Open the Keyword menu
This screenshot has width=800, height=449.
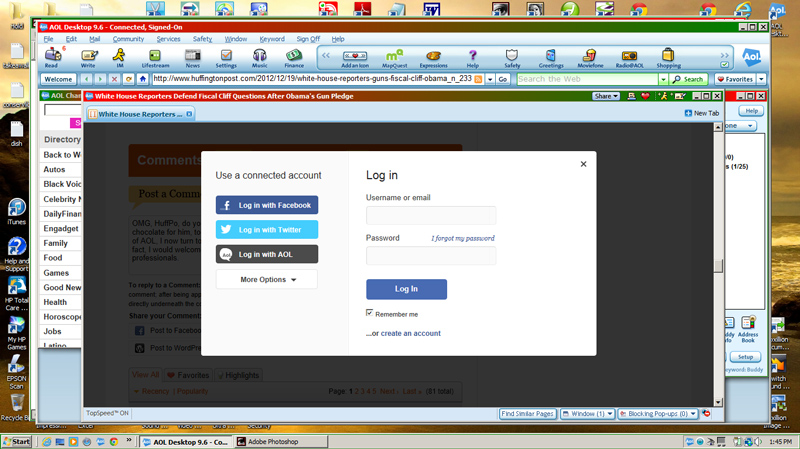(x=272, y=39)
